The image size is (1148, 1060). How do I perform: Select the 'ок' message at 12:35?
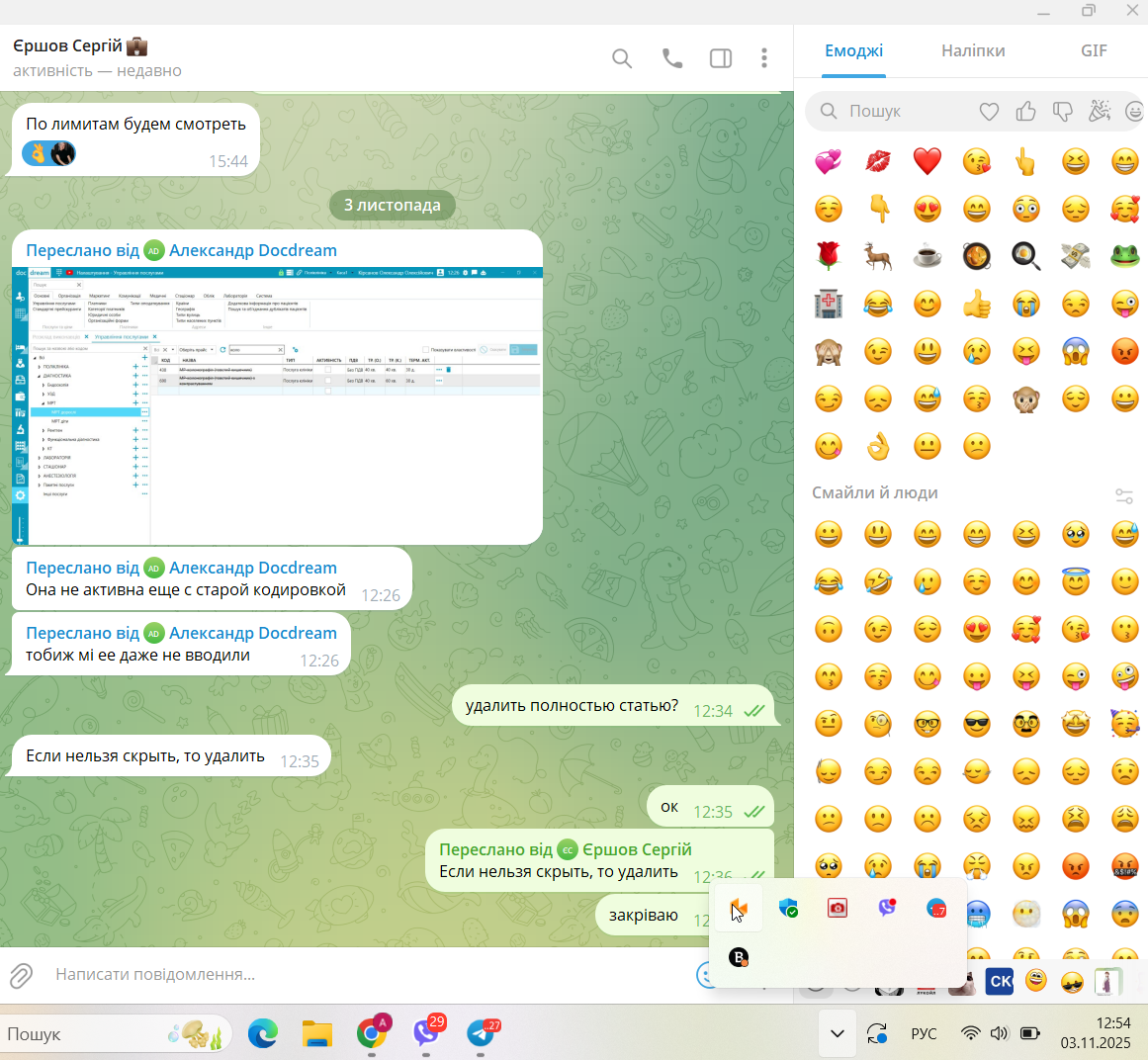coord(710,808)
